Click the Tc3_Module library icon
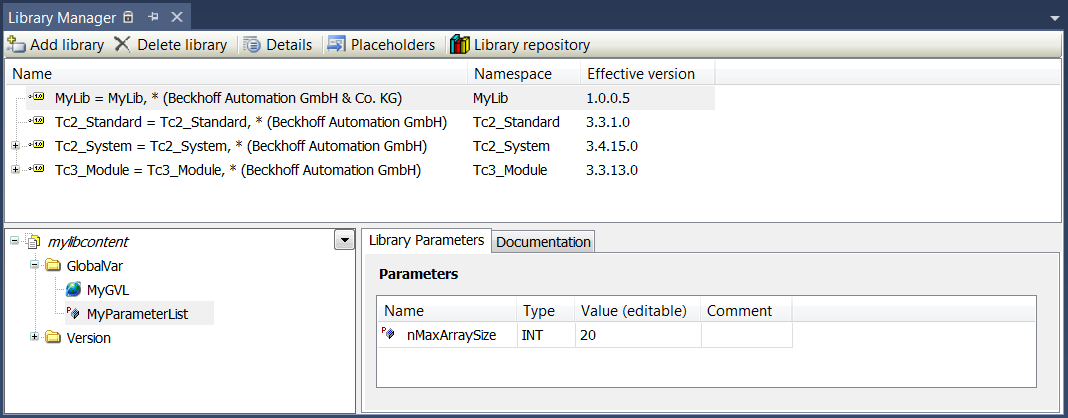 pos(38,170)
